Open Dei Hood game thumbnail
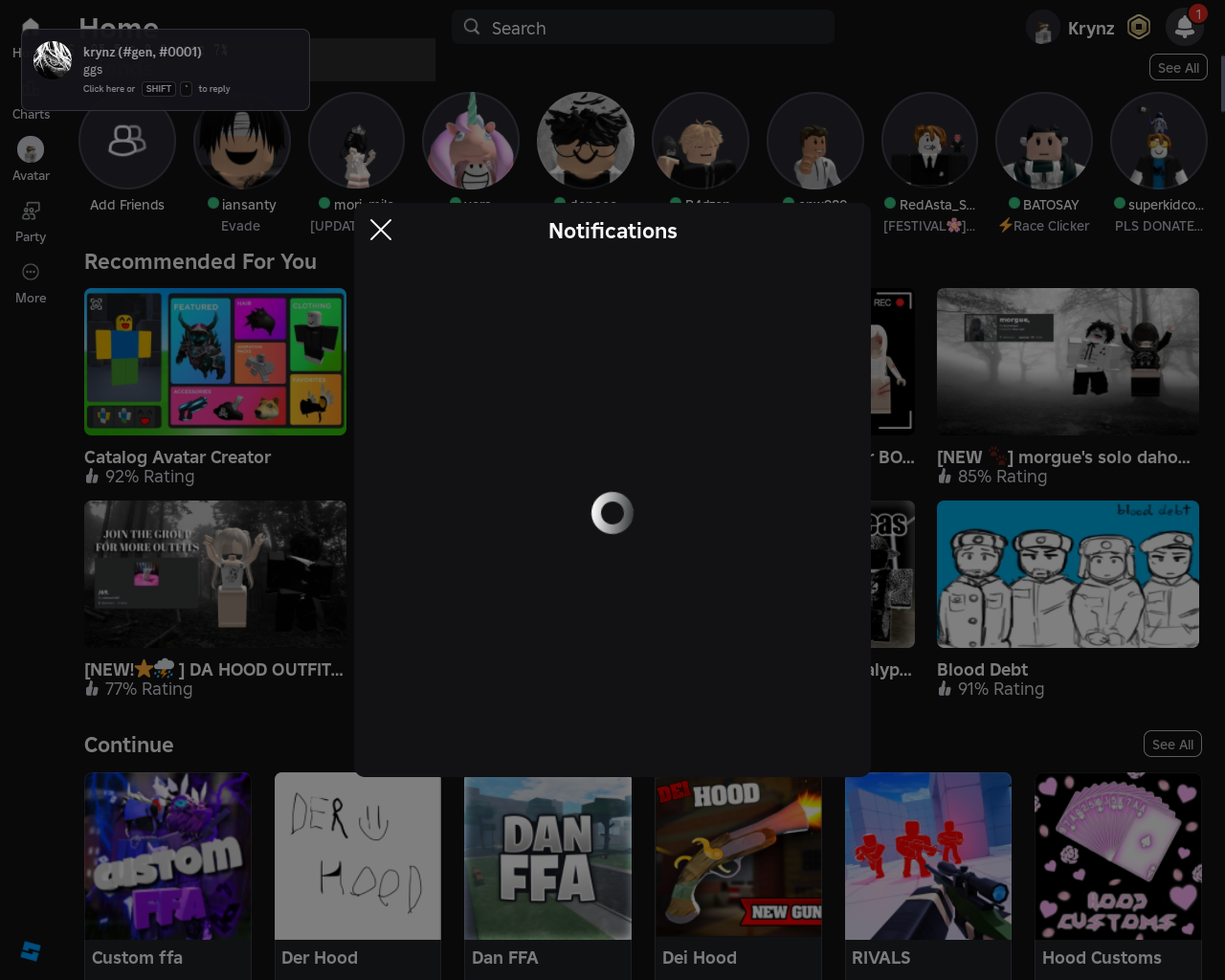 738,857
